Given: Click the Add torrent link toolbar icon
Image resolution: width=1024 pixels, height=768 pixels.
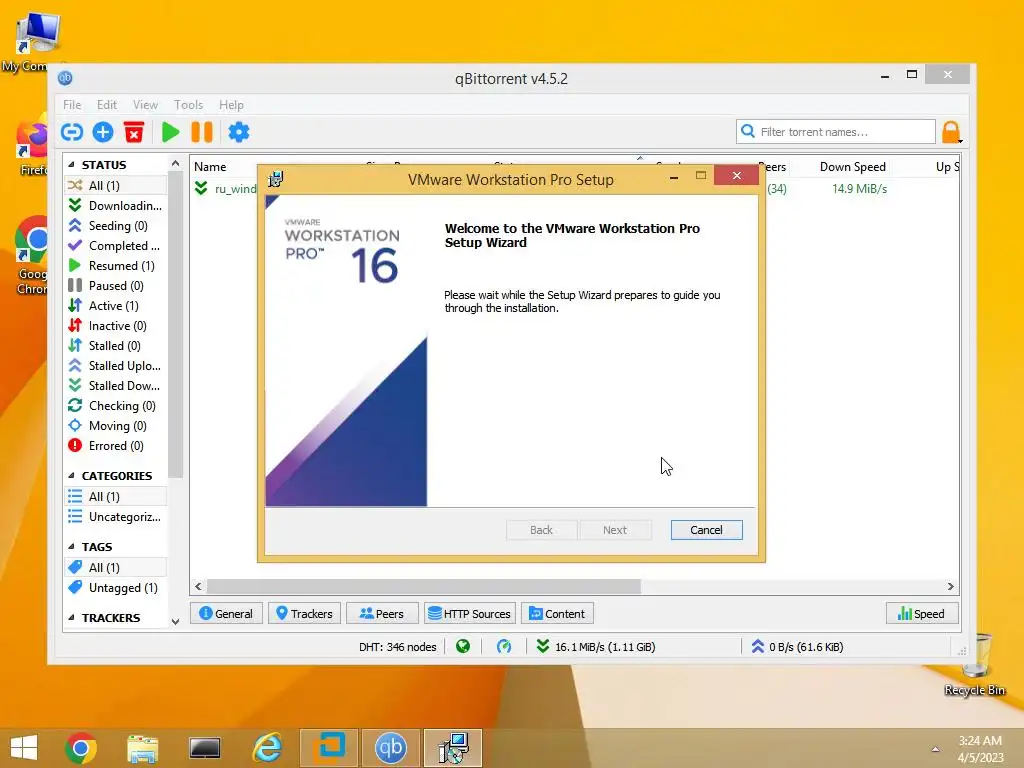Looking at the screenshot, I should 72,132.
